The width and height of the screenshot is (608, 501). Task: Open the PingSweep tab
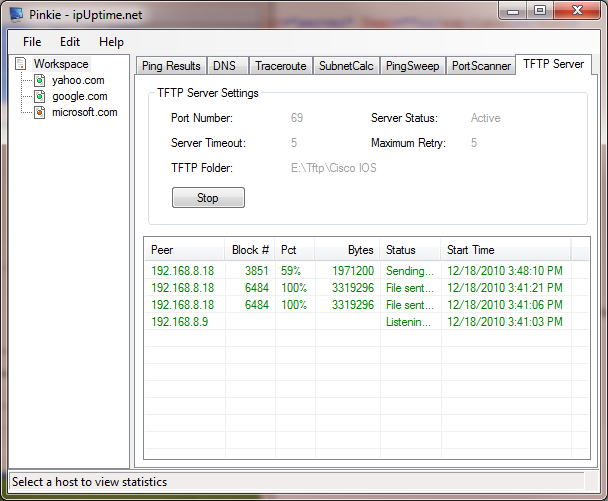(x=413, y=66)
